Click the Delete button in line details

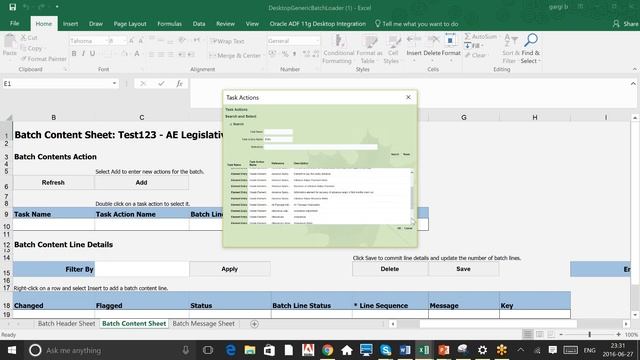coord(390,269)
